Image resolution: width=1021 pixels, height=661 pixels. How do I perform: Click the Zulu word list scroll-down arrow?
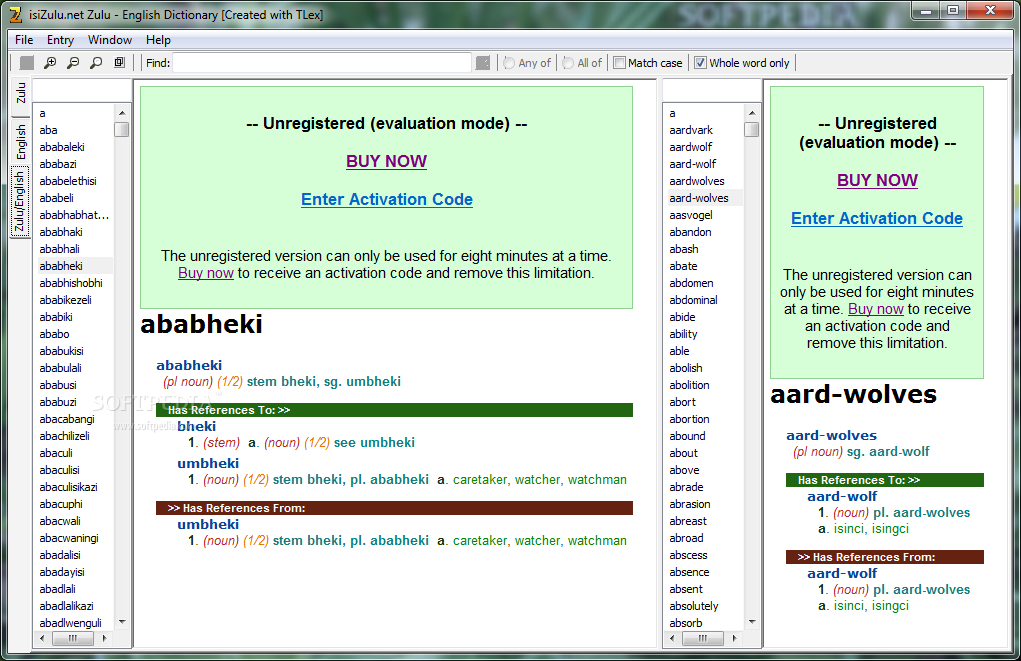pos(122,623)
